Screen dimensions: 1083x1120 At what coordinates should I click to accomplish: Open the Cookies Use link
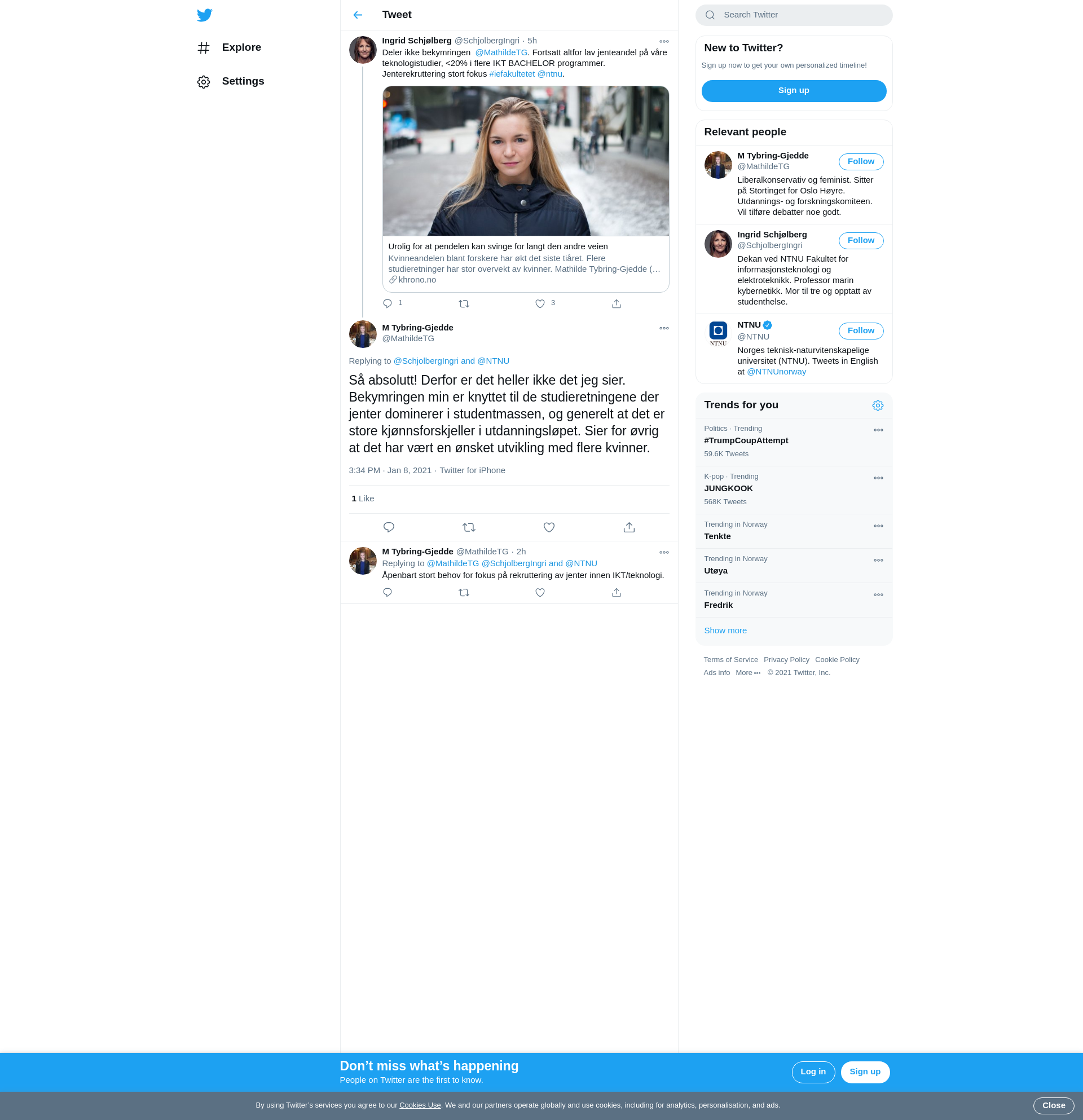420,1105
